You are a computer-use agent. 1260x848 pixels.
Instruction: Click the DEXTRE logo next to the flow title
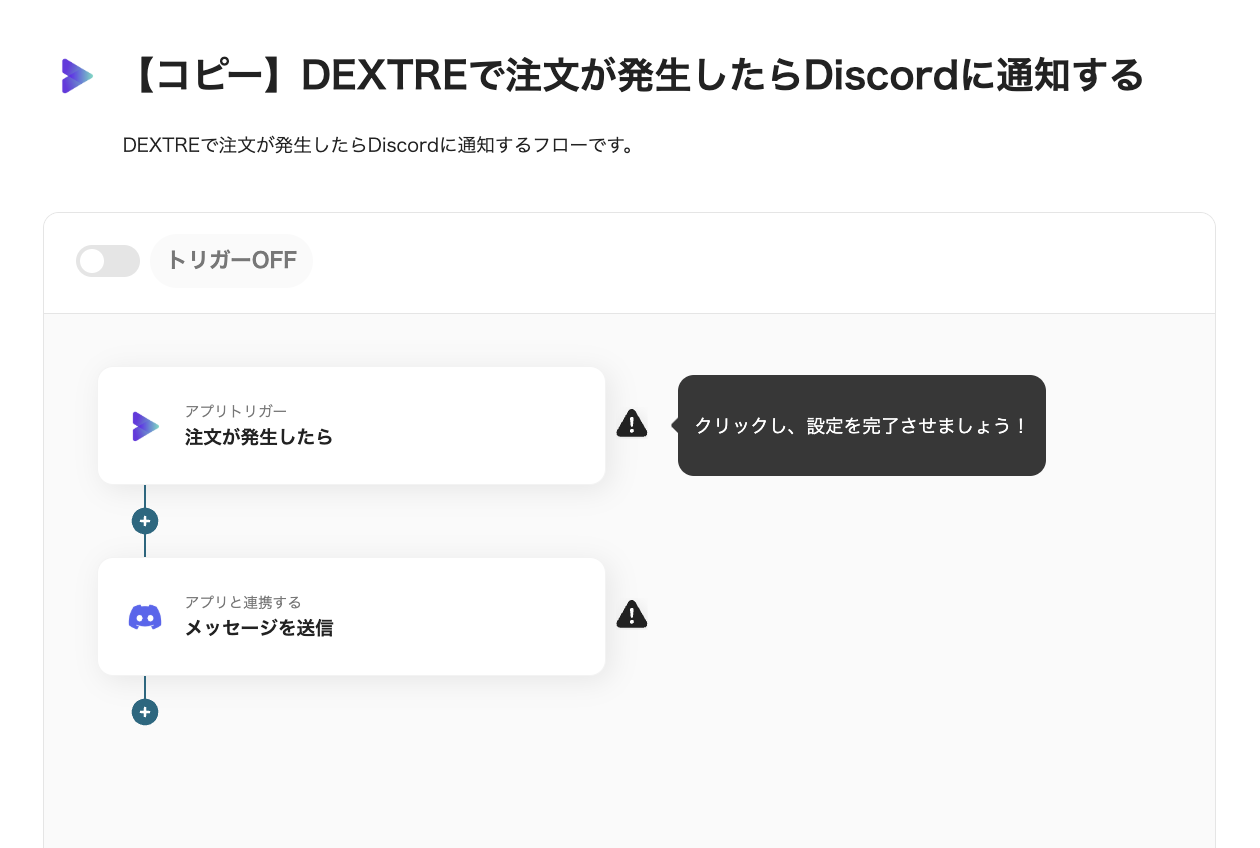pyautogui.click(x=77, y=76)
